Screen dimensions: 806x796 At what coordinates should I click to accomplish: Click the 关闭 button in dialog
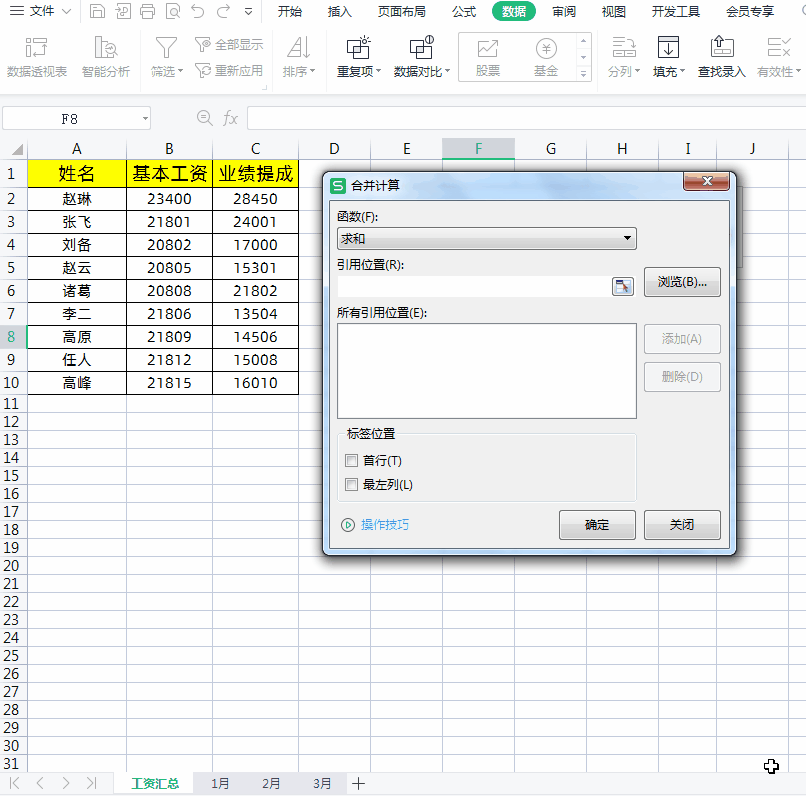coord(682,525)
